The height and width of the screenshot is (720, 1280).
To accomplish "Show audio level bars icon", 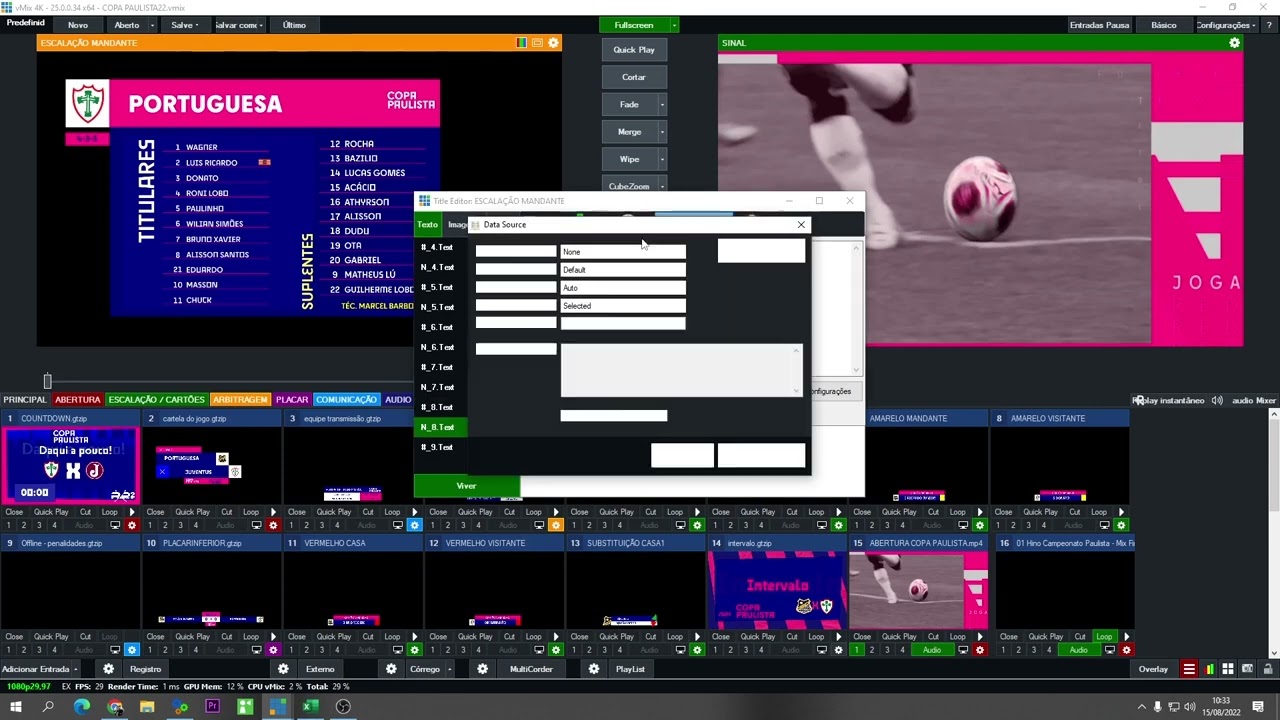I will click(x=1210, y=669).
